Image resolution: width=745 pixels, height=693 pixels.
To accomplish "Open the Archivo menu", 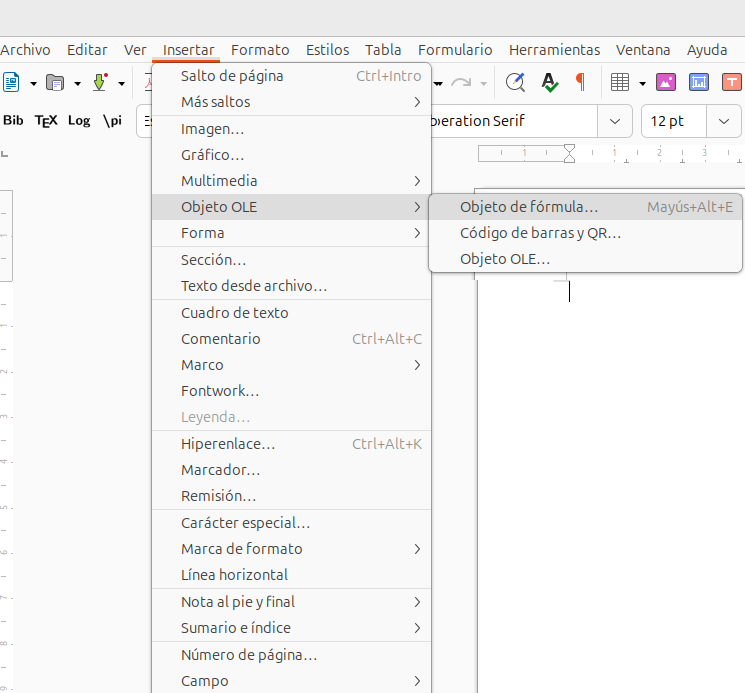I will [25, 50].
